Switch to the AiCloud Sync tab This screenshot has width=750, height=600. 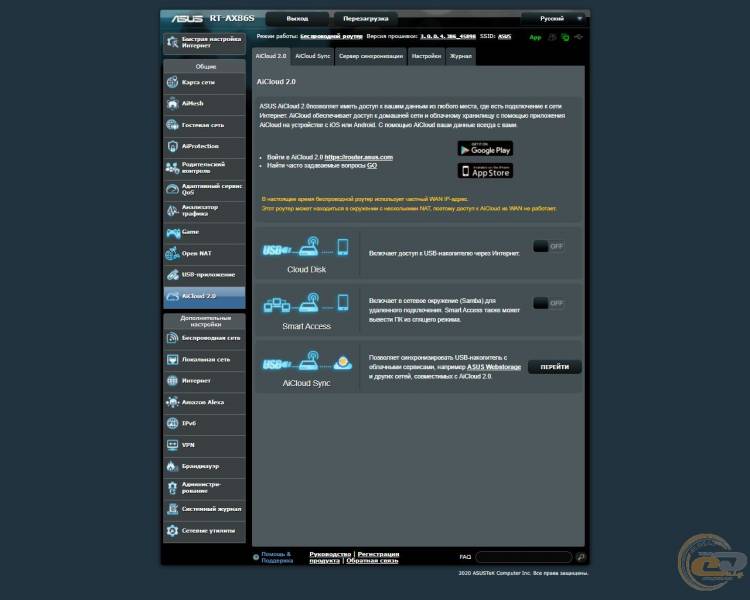312,56
